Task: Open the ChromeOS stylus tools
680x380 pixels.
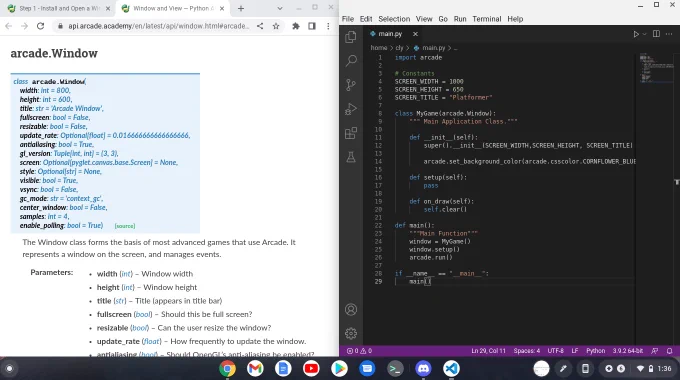Action: point(563,369)
